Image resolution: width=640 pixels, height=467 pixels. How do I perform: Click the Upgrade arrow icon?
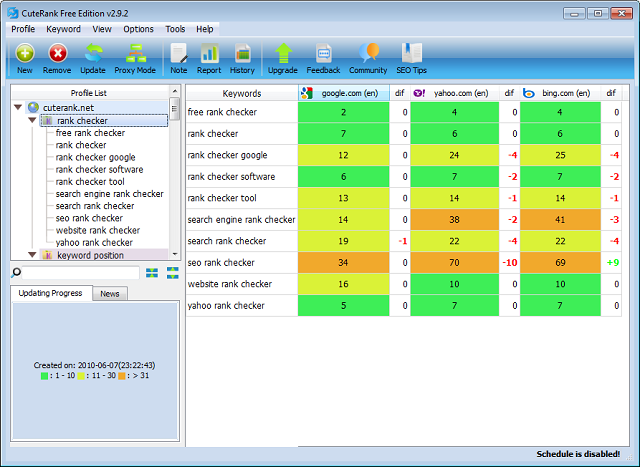tap(283, 53)
